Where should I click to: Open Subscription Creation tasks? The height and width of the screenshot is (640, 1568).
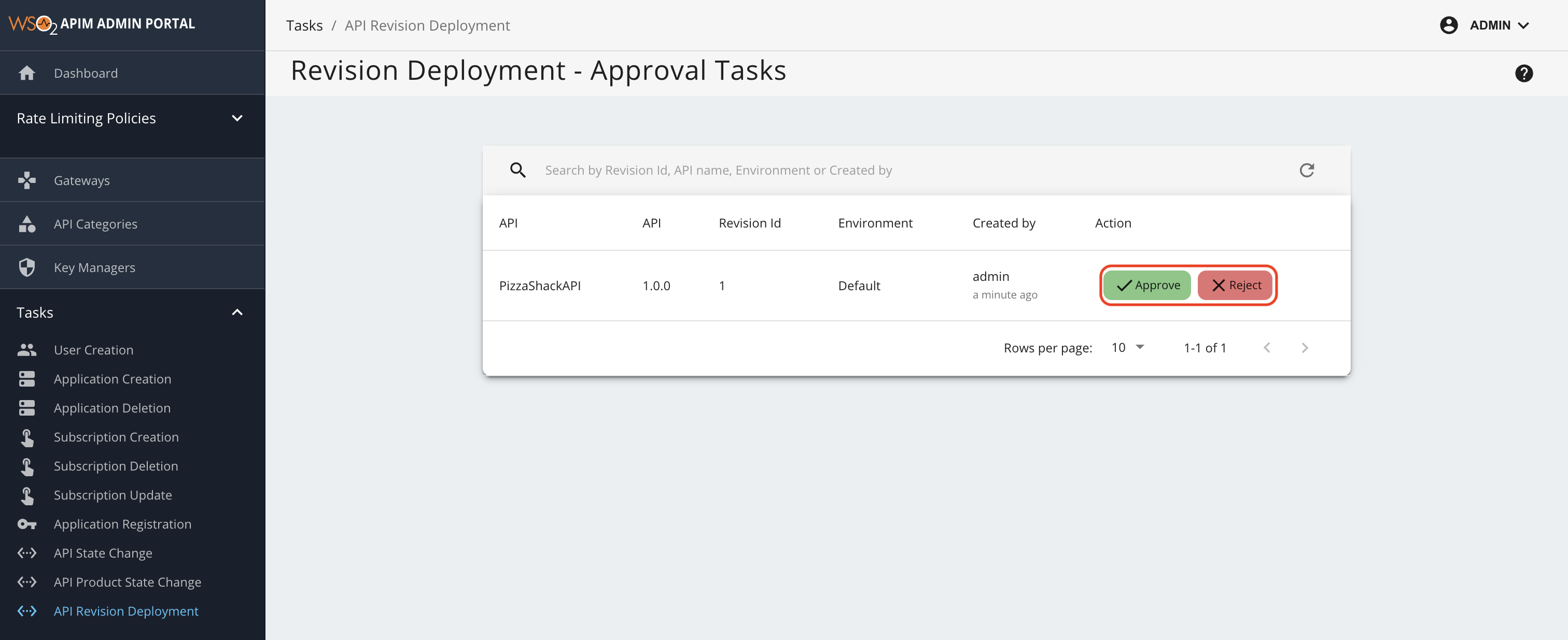pos(116,437)
